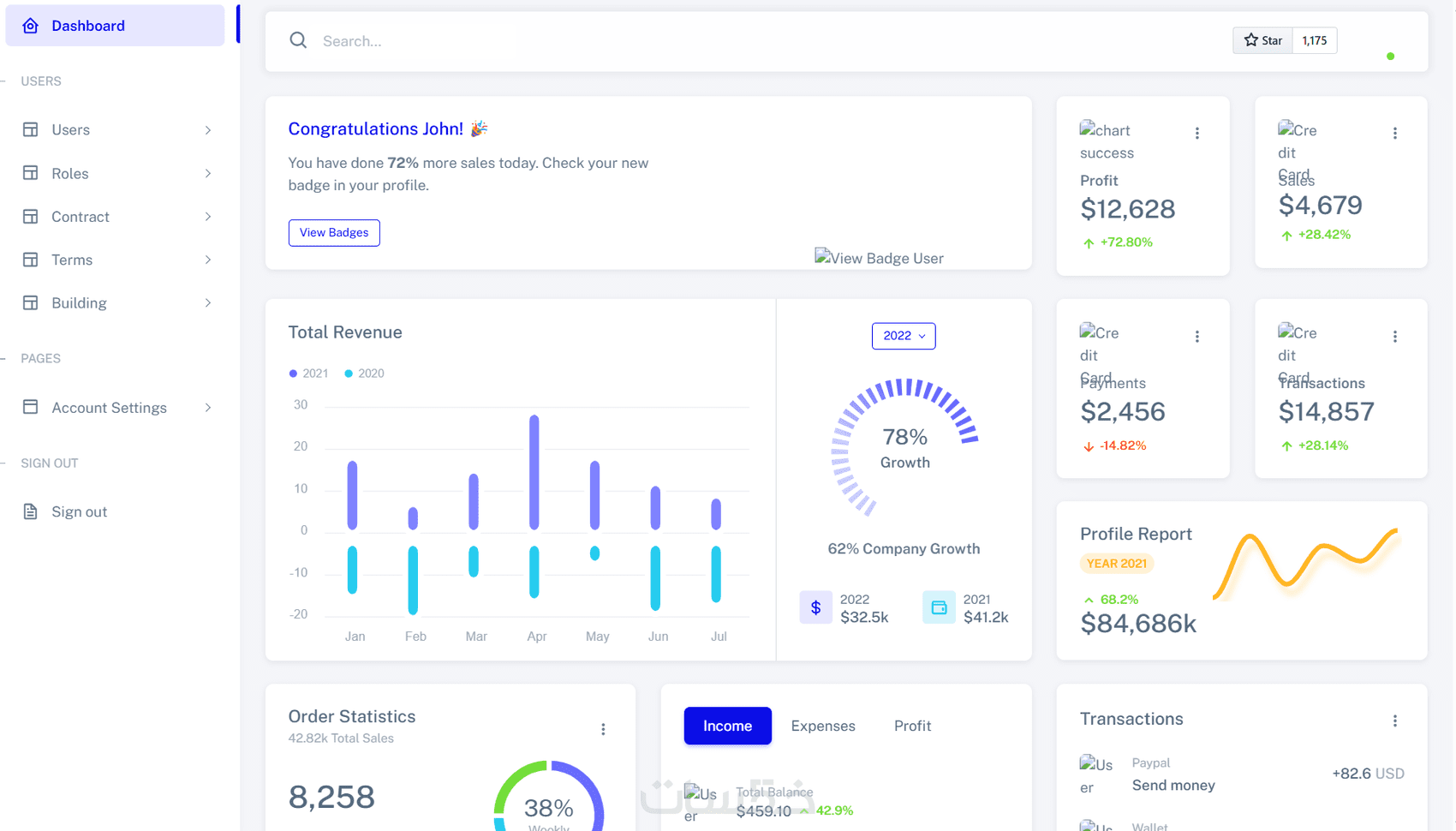
Task: Click the dollar icon beside 2022 $32.5k
Action: 816,607
